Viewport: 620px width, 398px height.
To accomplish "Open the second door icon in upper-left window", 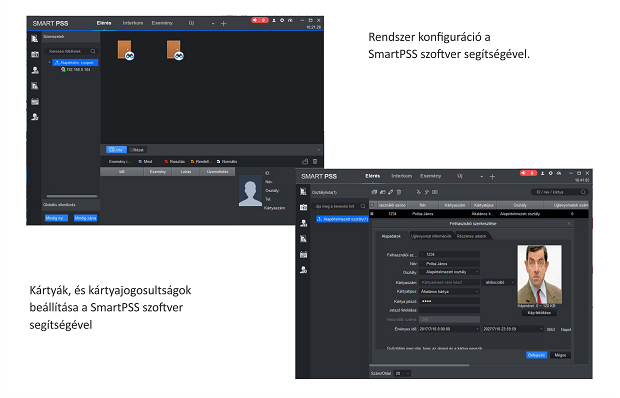I will 174,50.
